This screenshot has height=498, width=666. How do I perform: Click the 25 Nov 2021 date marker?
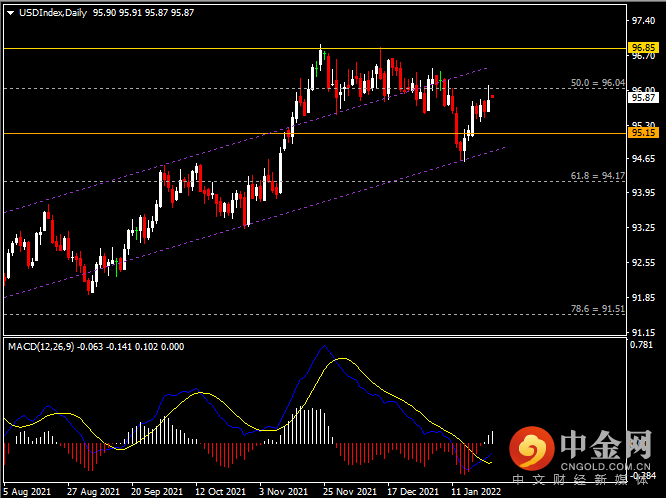pos(350,492)
